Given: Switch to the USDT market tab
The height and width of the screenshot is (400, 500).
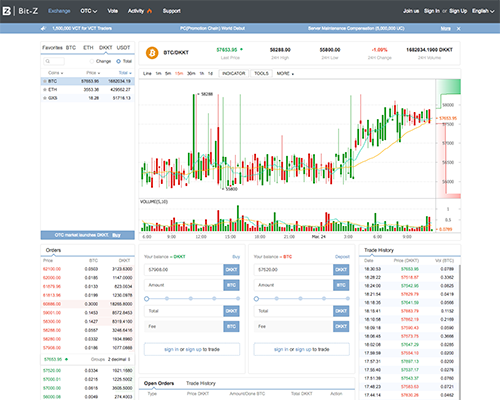Looking at the screenshot, I should click(x=123, y=48).
